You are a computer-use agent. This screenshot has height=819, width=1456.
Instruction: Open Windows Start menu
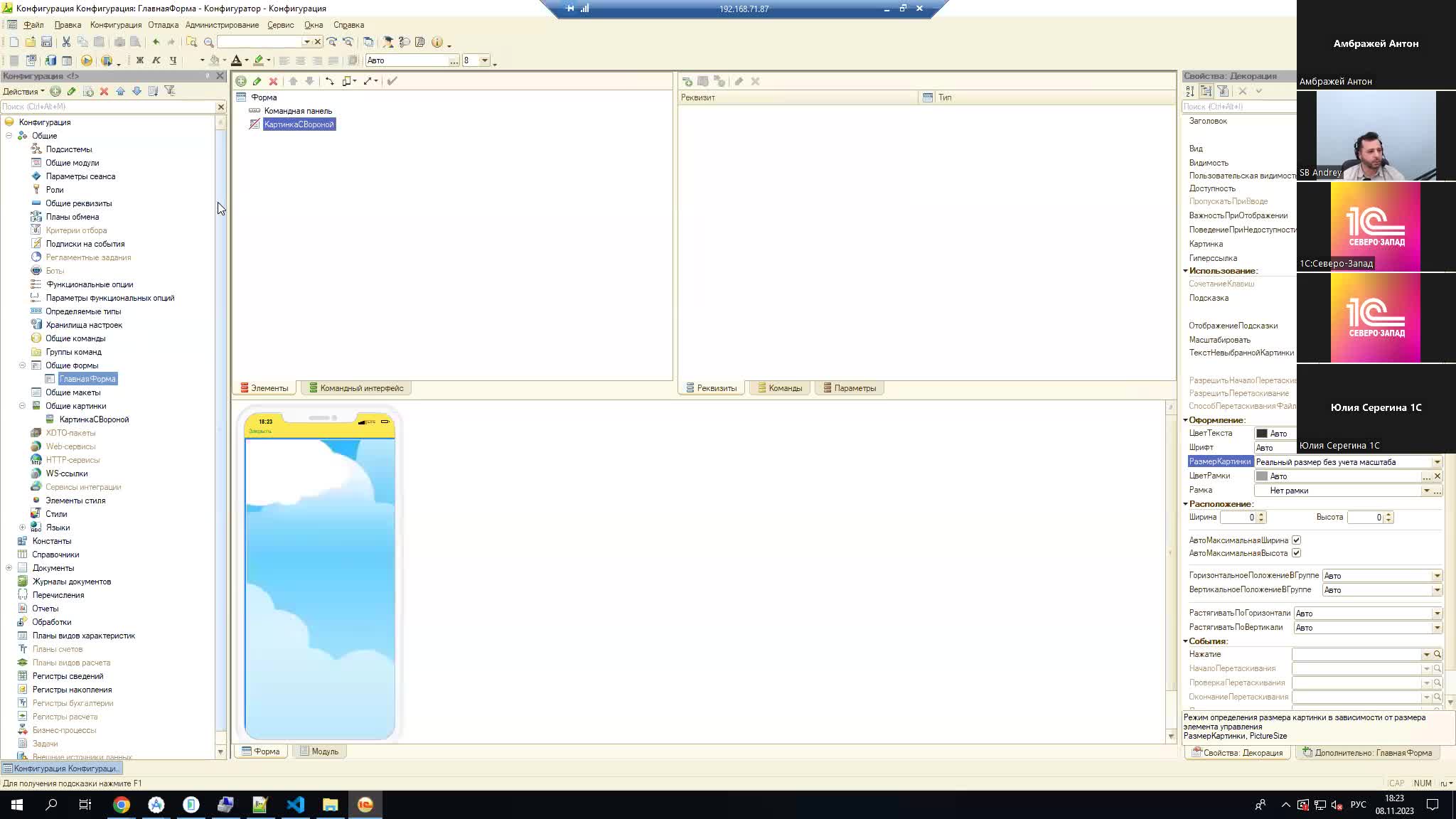[x=17, y=805]
